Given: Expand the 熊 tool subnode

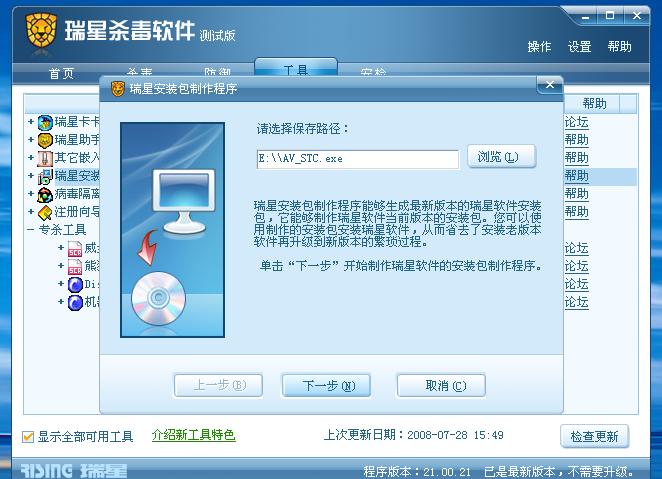Looking at the screenshot, I should [61, 265].
